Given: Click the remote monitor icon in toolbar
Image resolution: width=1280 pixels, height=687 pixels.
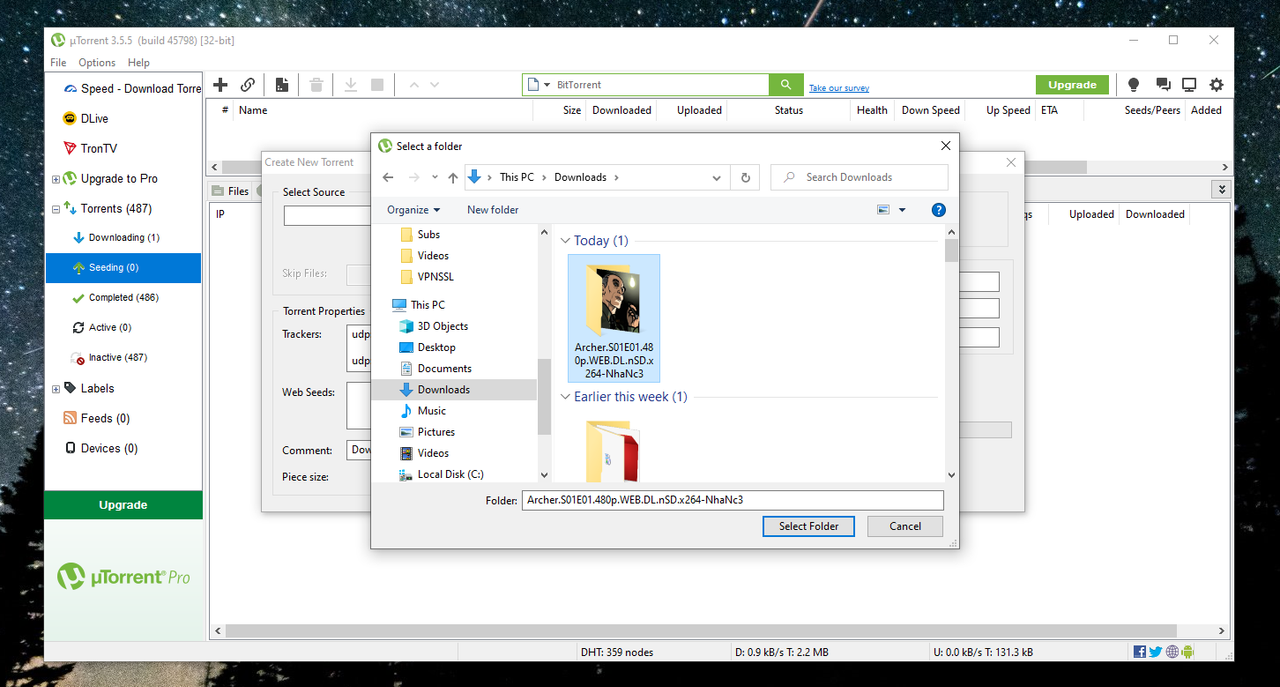Looking at the screenshot, I should tap(1189, 85).
